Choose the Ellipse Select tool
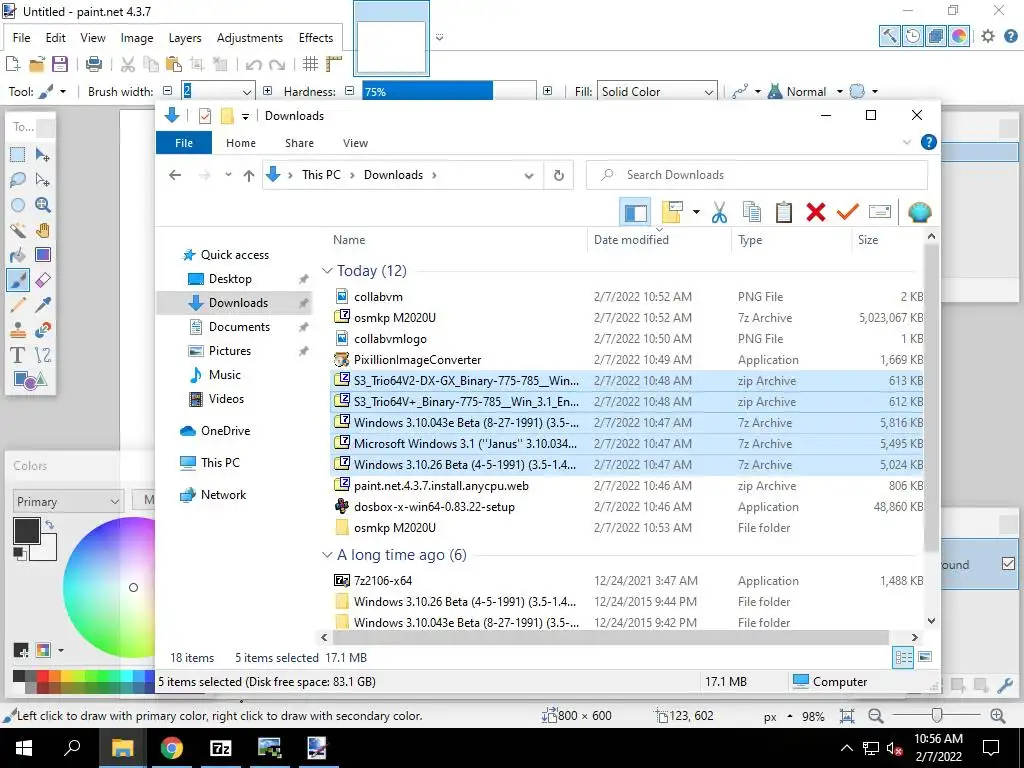The width and height of the screenshot is (1024, 768). coord(18,205)
